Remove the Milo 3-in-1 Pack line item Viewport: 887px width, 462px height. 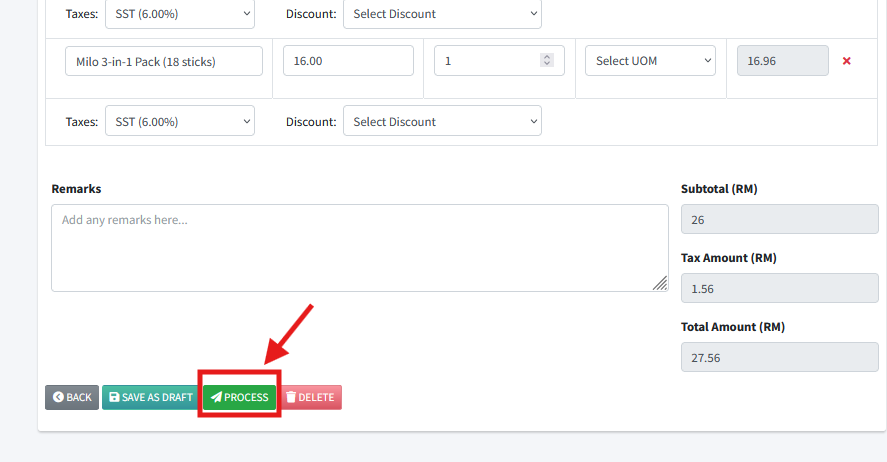(x=847, y=61)
